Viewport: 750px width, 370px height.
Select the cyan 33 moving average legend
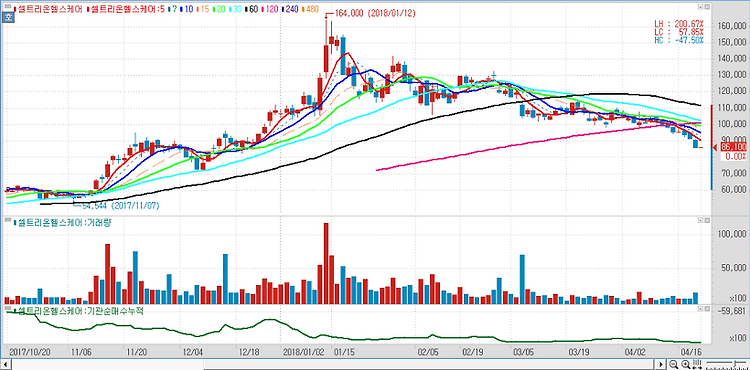pyautogui.click(x=236, y=9)
